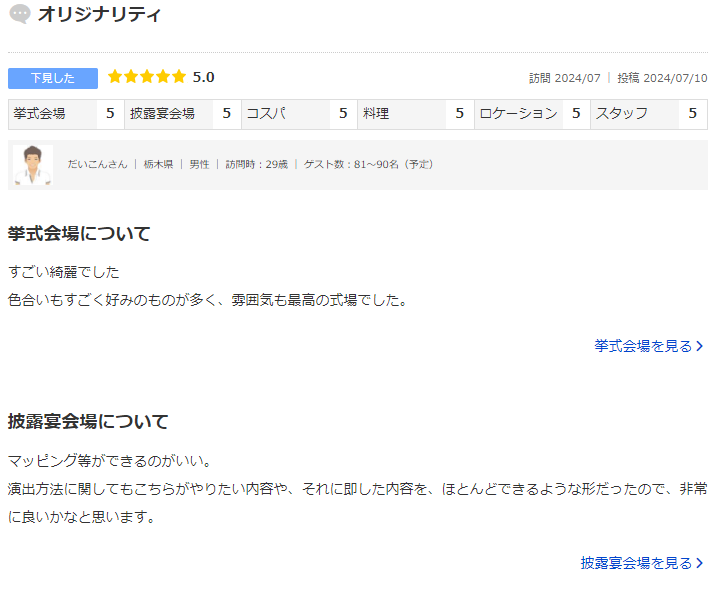This screenshot has width=719, height=590.
Task: Click the blue 下見した badge
Action: click(53, 78)
